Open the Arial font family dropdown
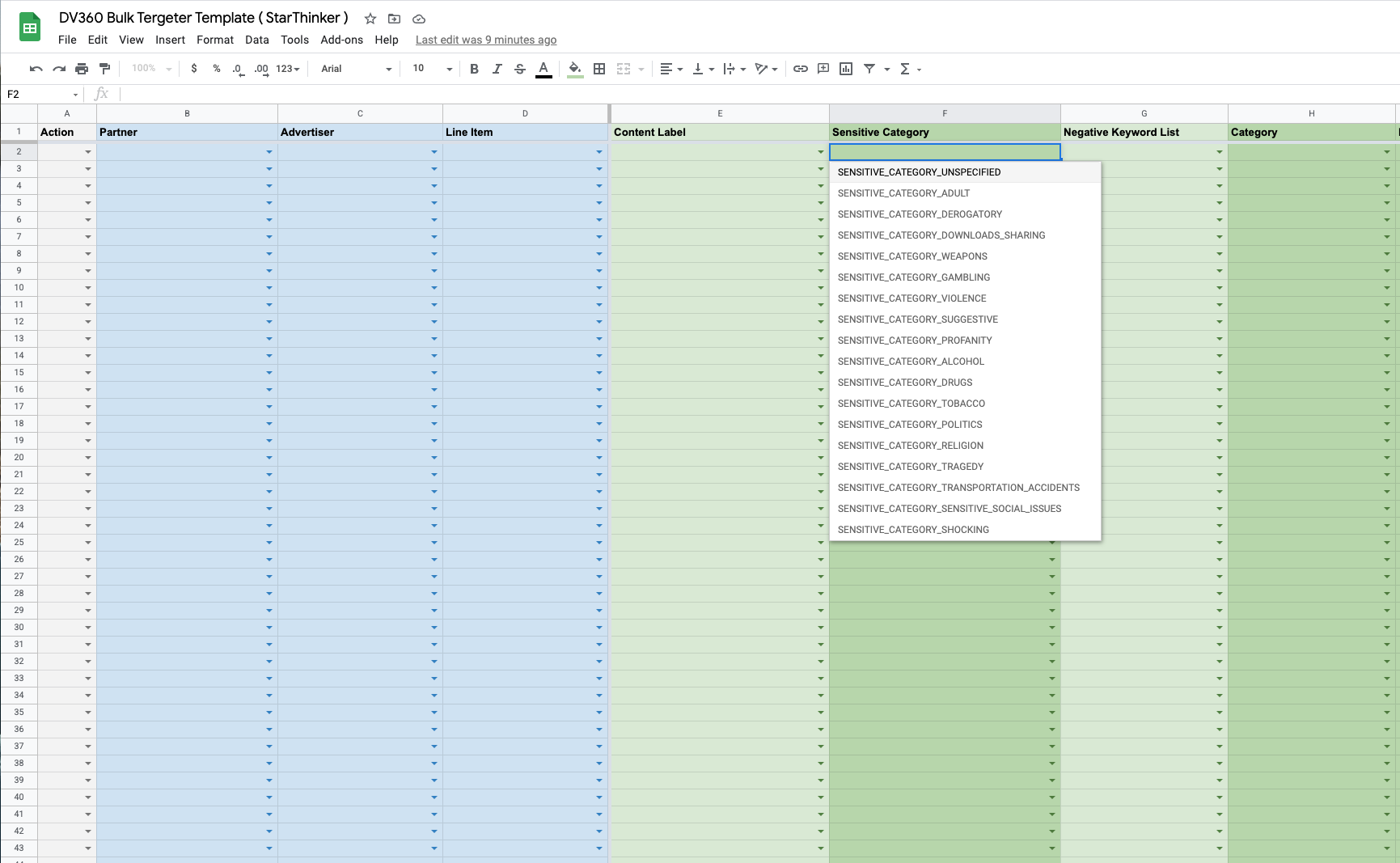 [x=356, y=69]
